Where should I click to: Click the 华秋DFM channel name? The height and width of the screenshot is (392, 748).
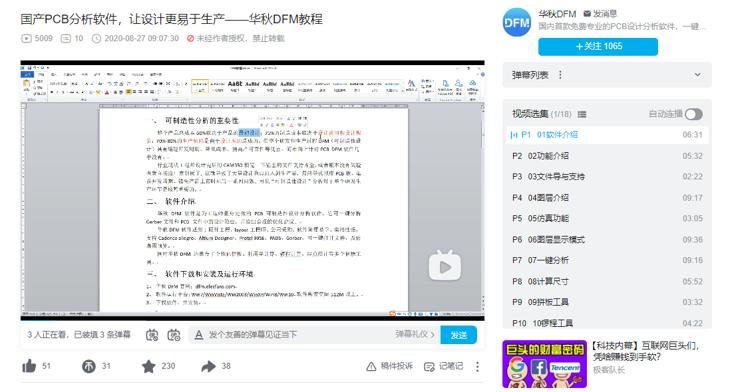point(557,13)
